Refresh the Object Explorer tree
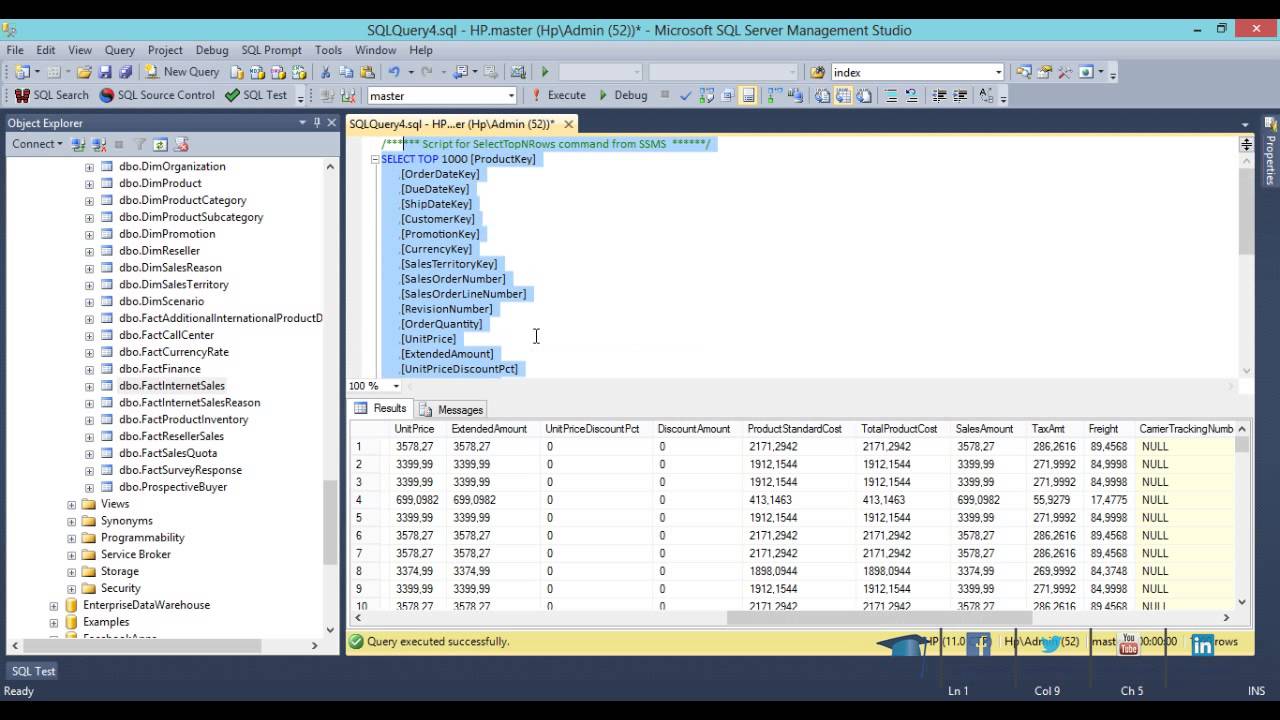Image resolution: width=1280 pixels, height=720 pixels. [x=160, y=144]
